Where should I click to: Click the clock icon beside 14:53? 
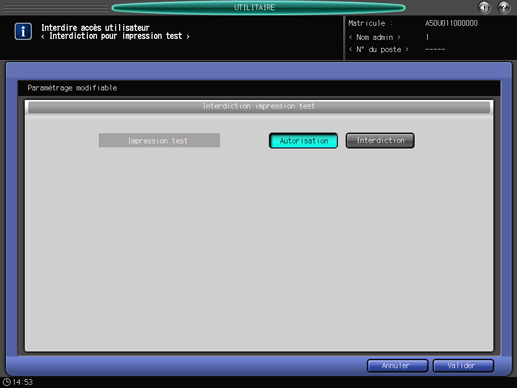point(6,382)
